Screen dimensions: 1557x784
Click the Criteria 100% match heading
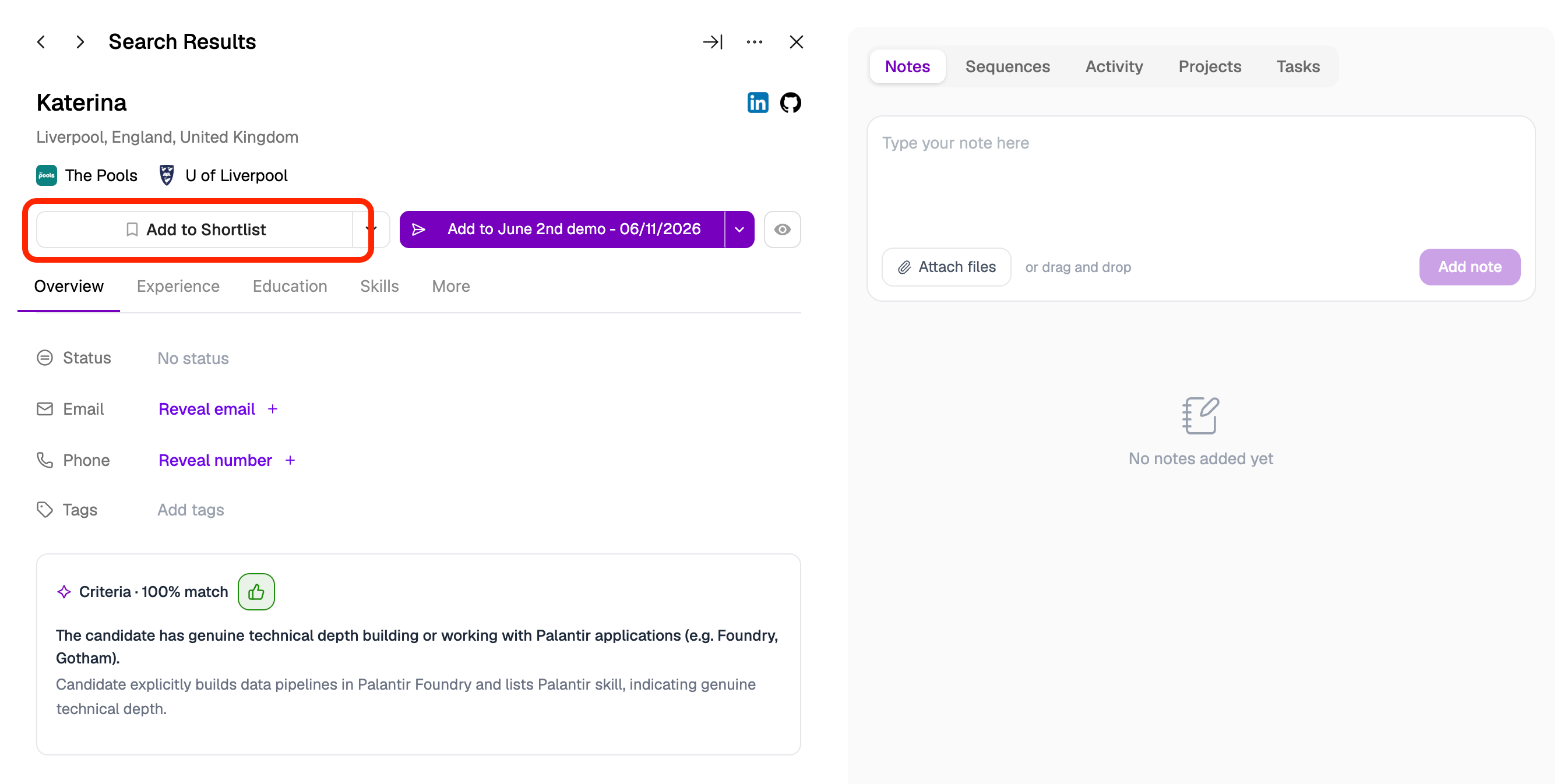(153, 592)
